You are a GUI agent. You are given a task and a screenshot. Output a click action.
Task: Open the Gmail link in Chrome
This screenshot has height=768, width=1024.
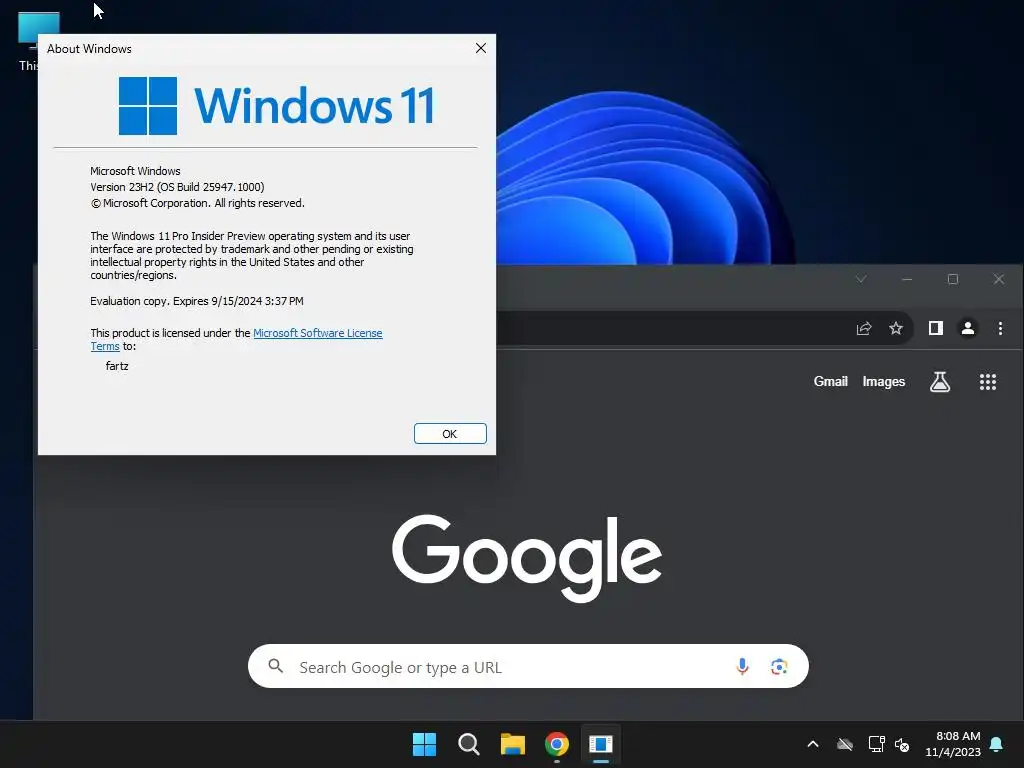coord(830,381)
